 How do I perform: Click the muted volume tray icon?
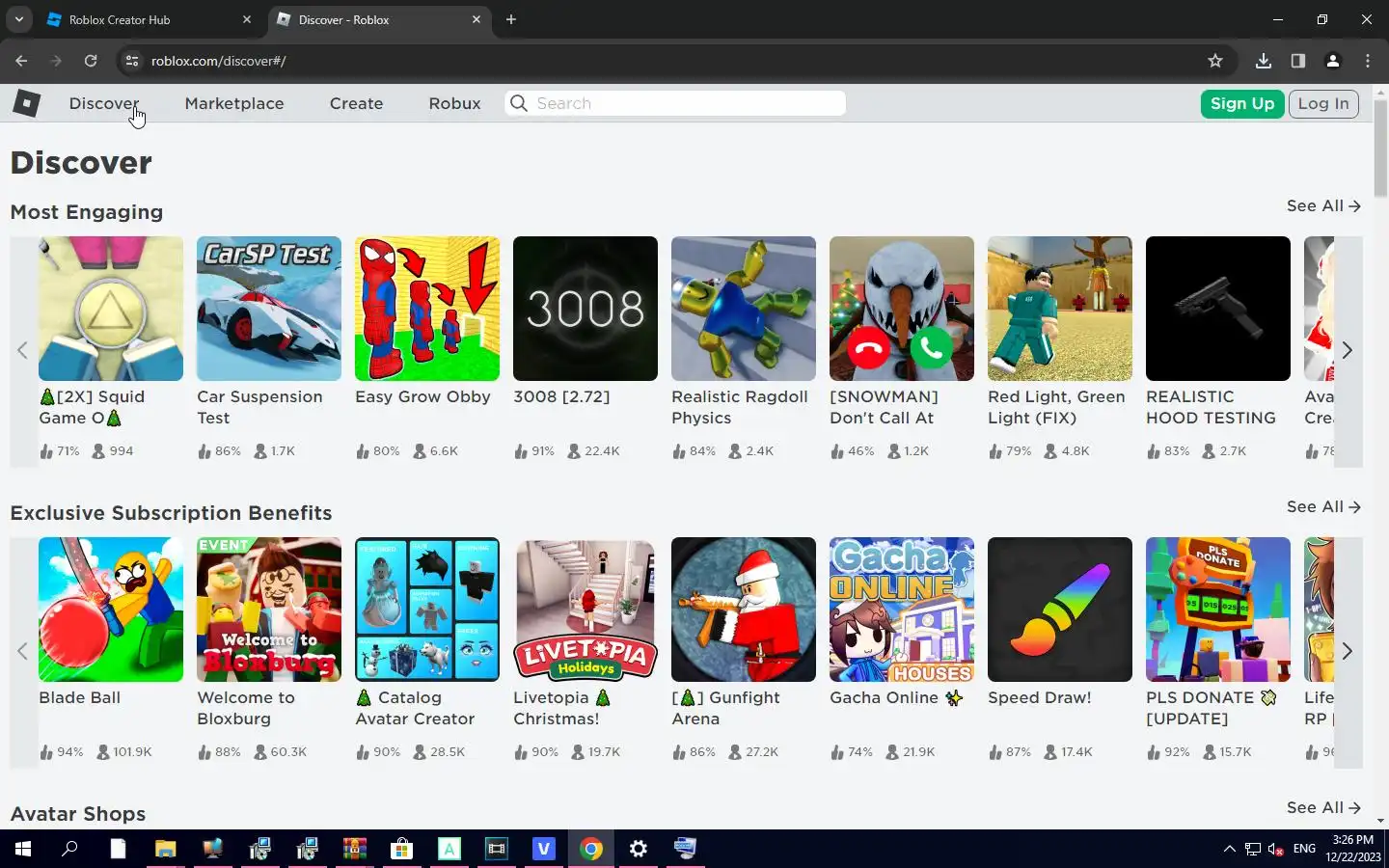point(1276,849)
